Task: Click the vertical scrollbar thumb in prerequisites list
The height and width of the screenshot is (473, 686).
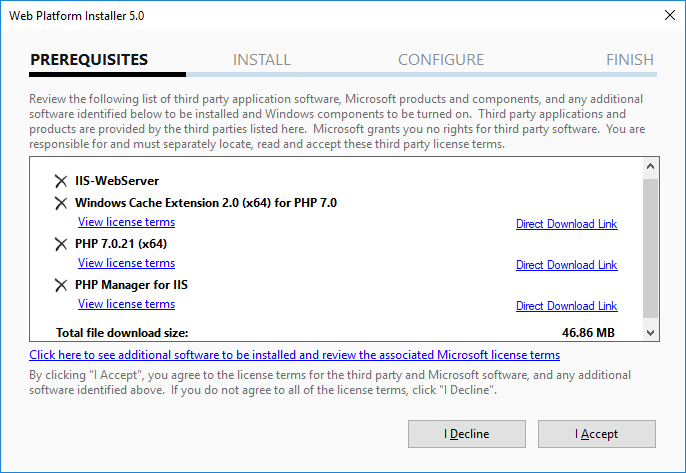Action: pos(650,248)
